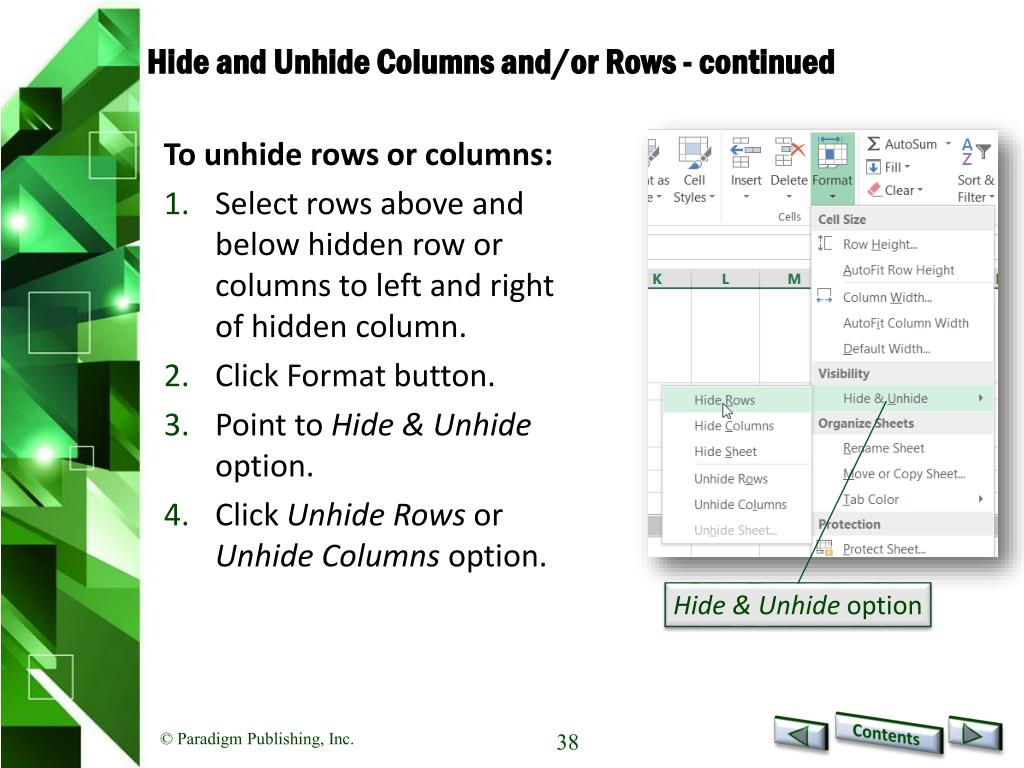Open the Delete dropdown arrow
The width and height of the screenshot is (1024, 768).
pyautogui.click(x=789, y=197)
